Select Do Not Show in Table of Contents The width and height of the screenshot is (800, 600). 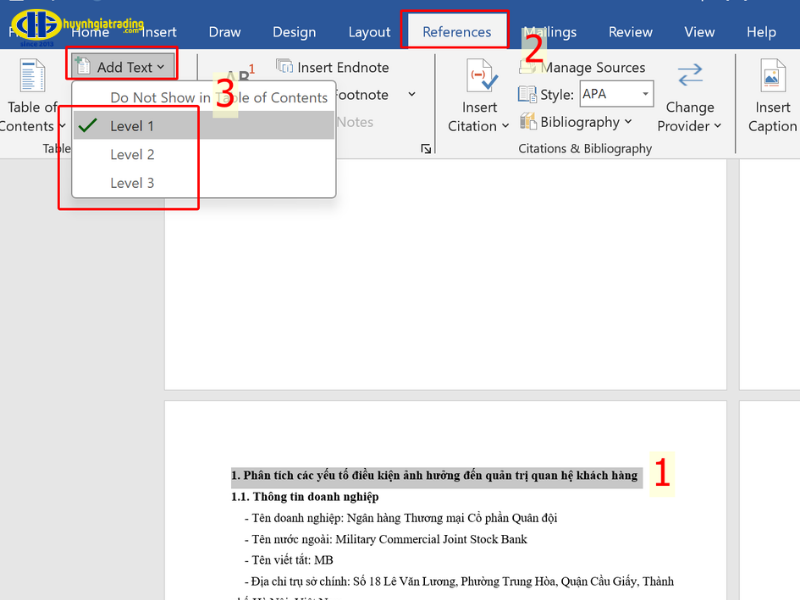[218, 97]
